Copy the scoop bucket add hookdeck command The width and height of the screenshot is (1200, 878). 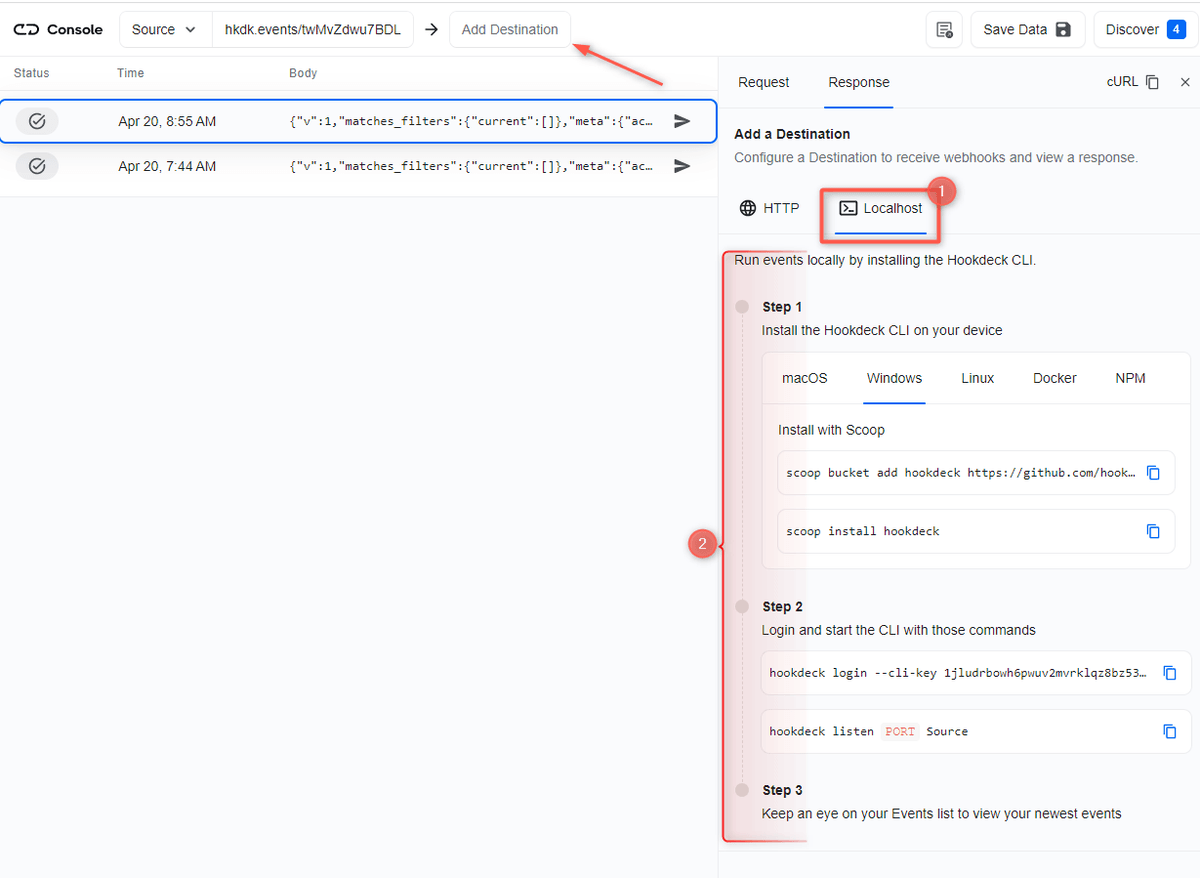click(1154, 472)
